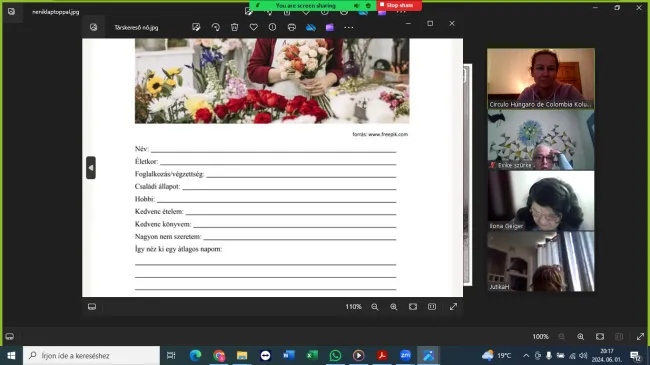Open the three-dots more options menu
650x365 pixels.
349,27
